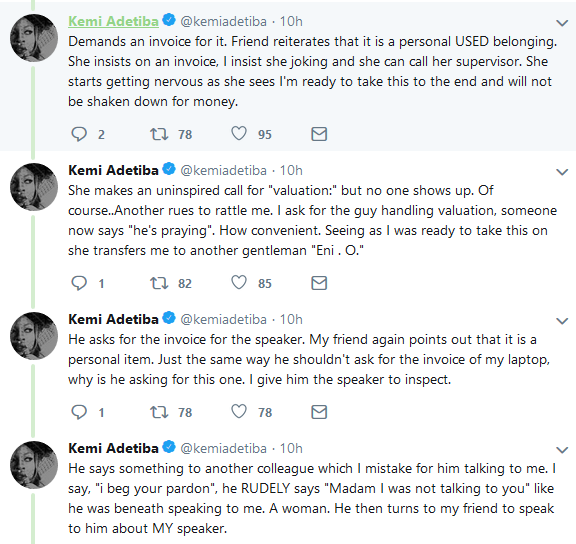Open @kemiadetiba handle on the speaker invoice tweet

223,320
